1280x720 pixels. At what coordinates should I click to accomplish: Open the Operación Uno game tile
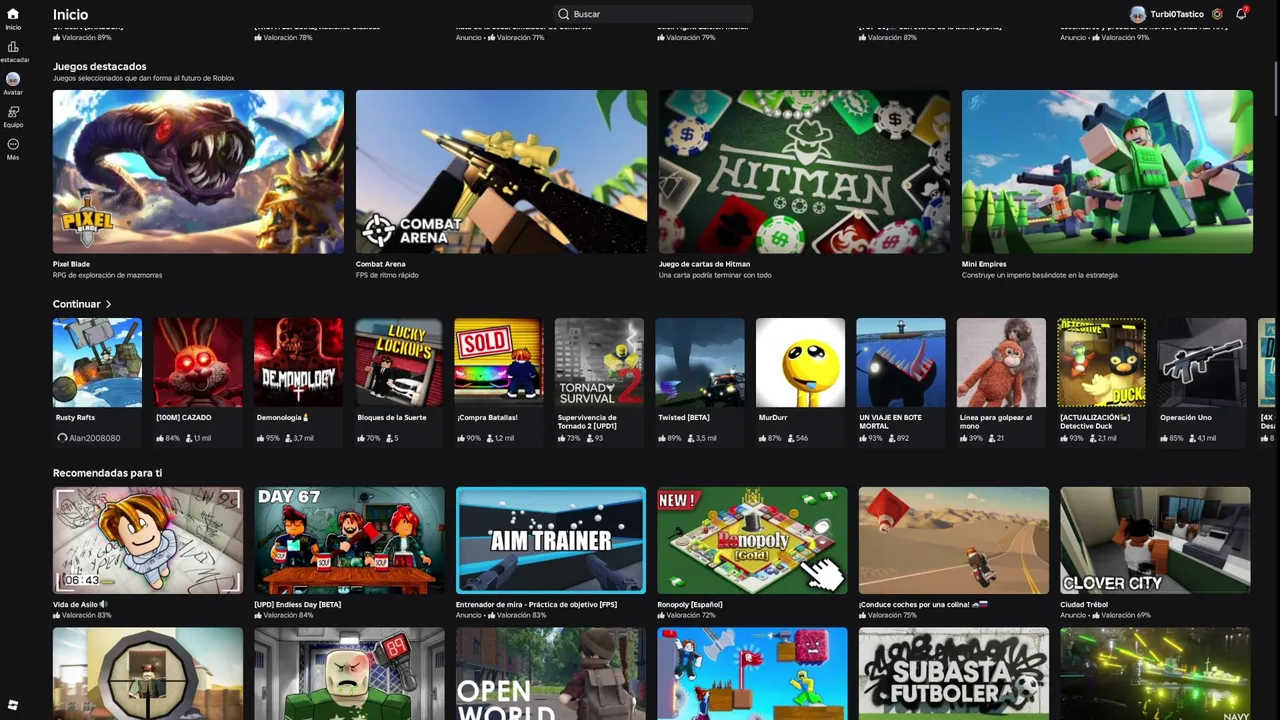1202,362
